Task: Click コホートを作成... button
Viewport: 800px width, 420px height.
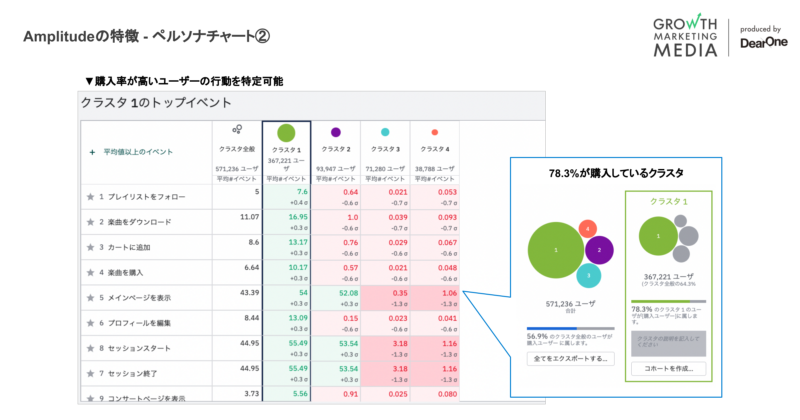Action: (x=668, y=368)
